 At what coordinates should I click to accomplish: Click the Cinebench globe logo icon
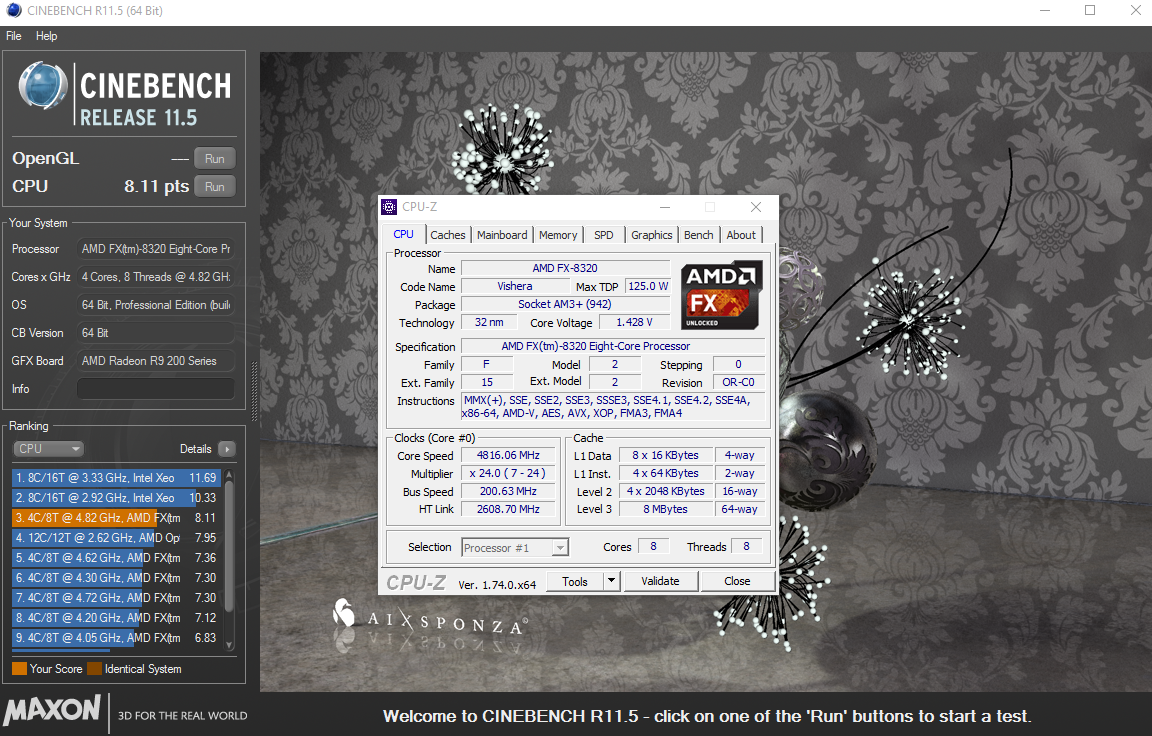pyautogui.click(x=43, y=86)
